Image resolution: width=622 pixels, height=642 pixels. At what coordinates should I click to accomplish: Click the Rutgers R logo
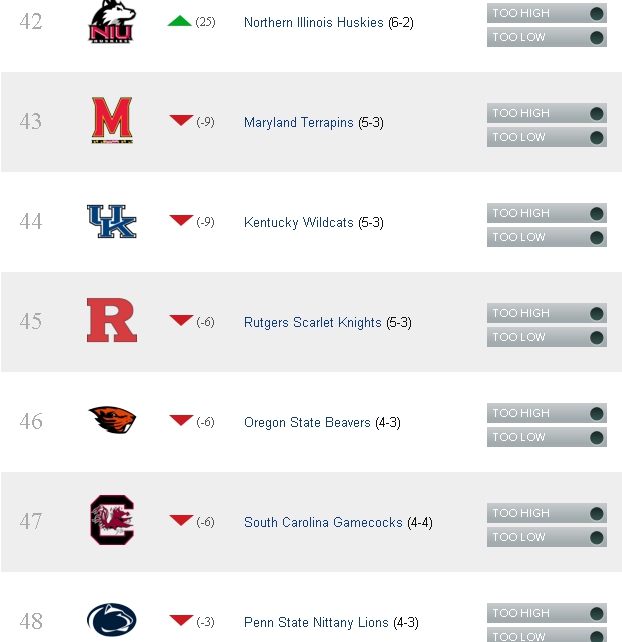coord(112,320)
